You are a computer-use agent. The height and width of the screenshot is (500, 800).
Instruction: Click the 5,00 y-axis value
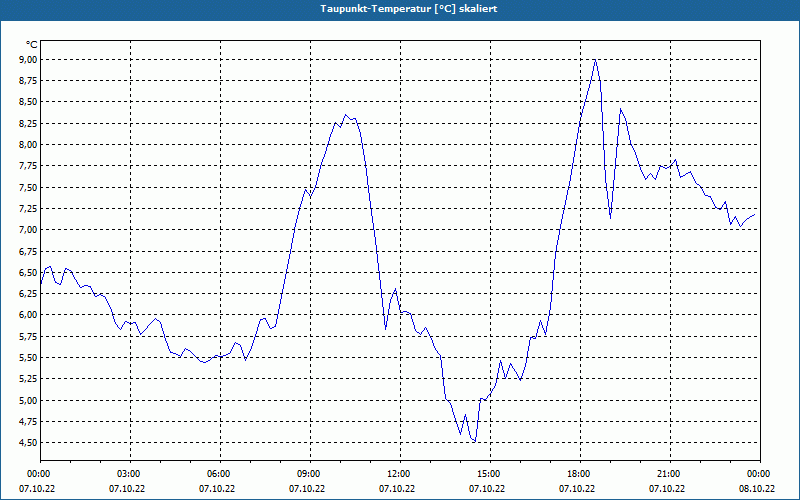[28, 400]
